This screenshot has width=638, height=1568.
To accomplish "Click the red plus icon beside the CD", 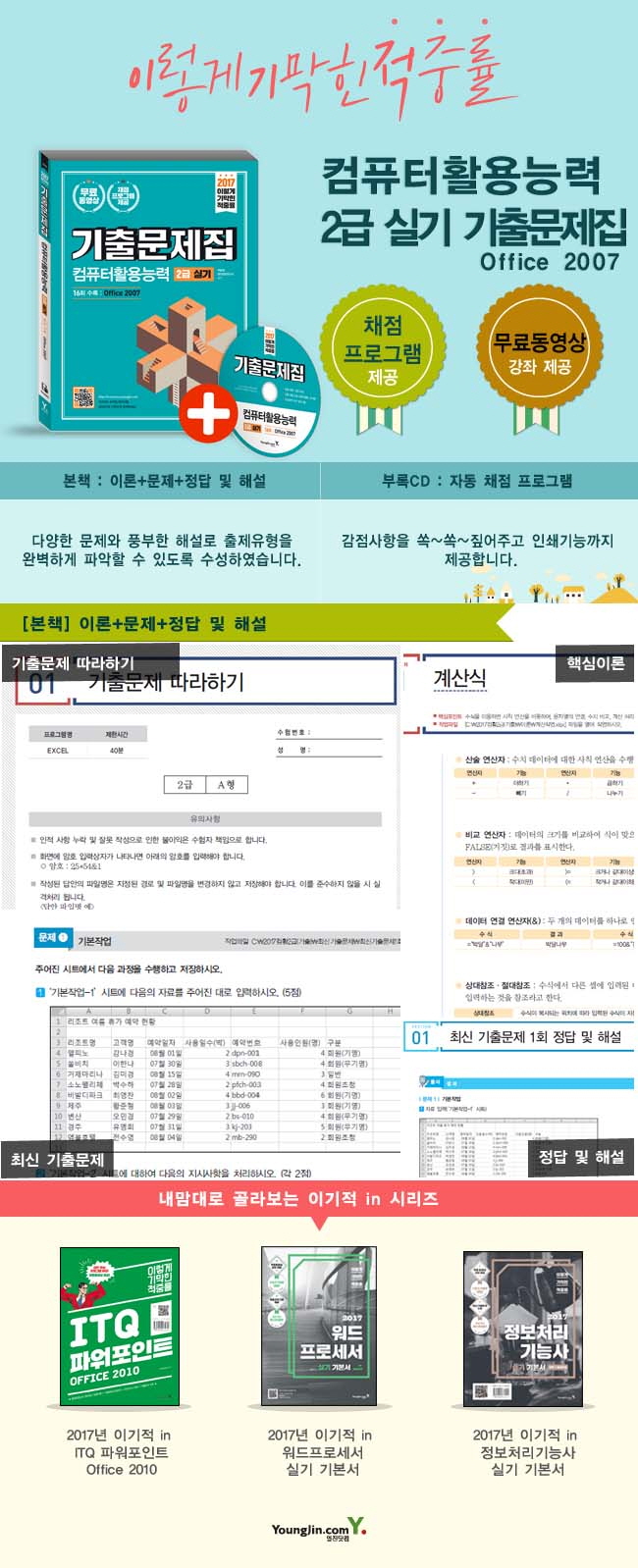I will (207, 413).
